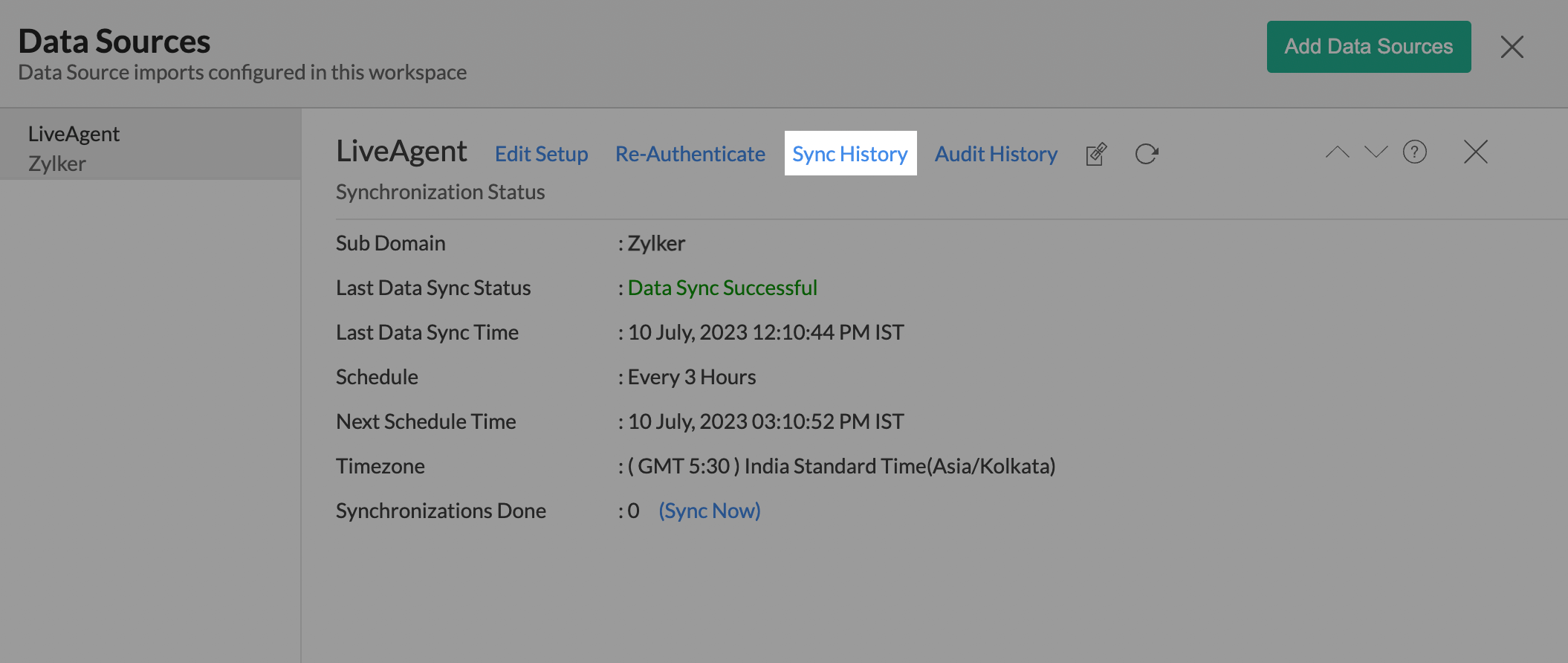The height and width of the screenshot is (663, 1568).
Task: Open help via the question mark icon
Action: [x=1414, y=152]
